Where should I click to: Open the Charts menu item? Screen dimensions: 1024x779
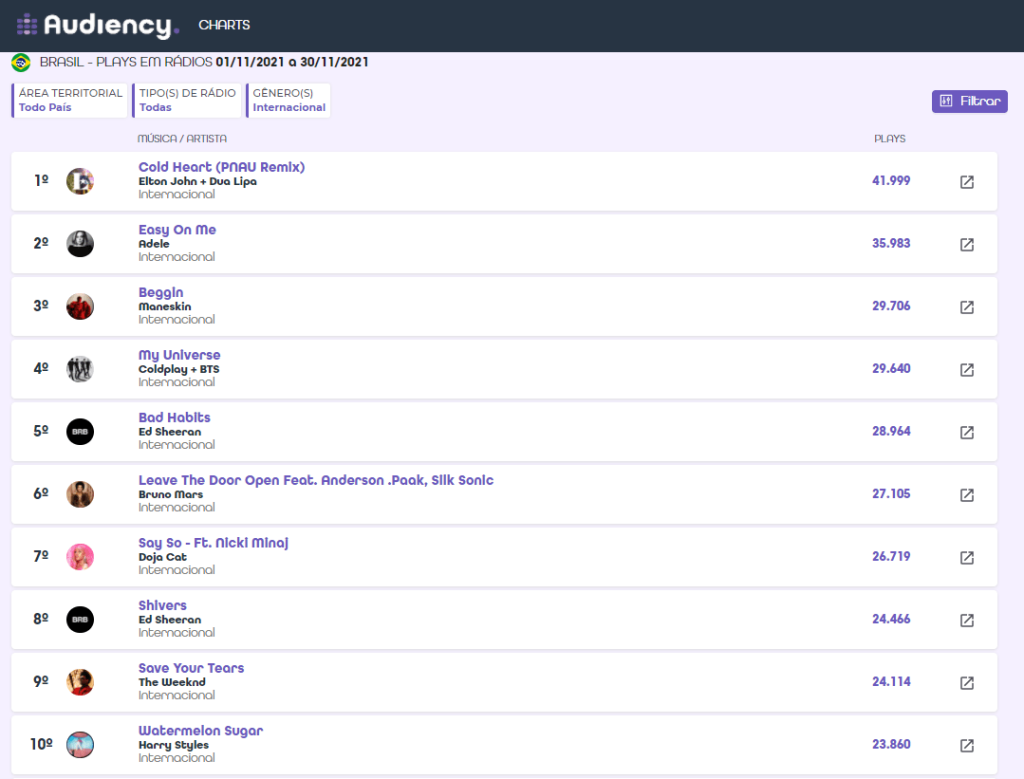pyautogui.click(x=224, y=25)
